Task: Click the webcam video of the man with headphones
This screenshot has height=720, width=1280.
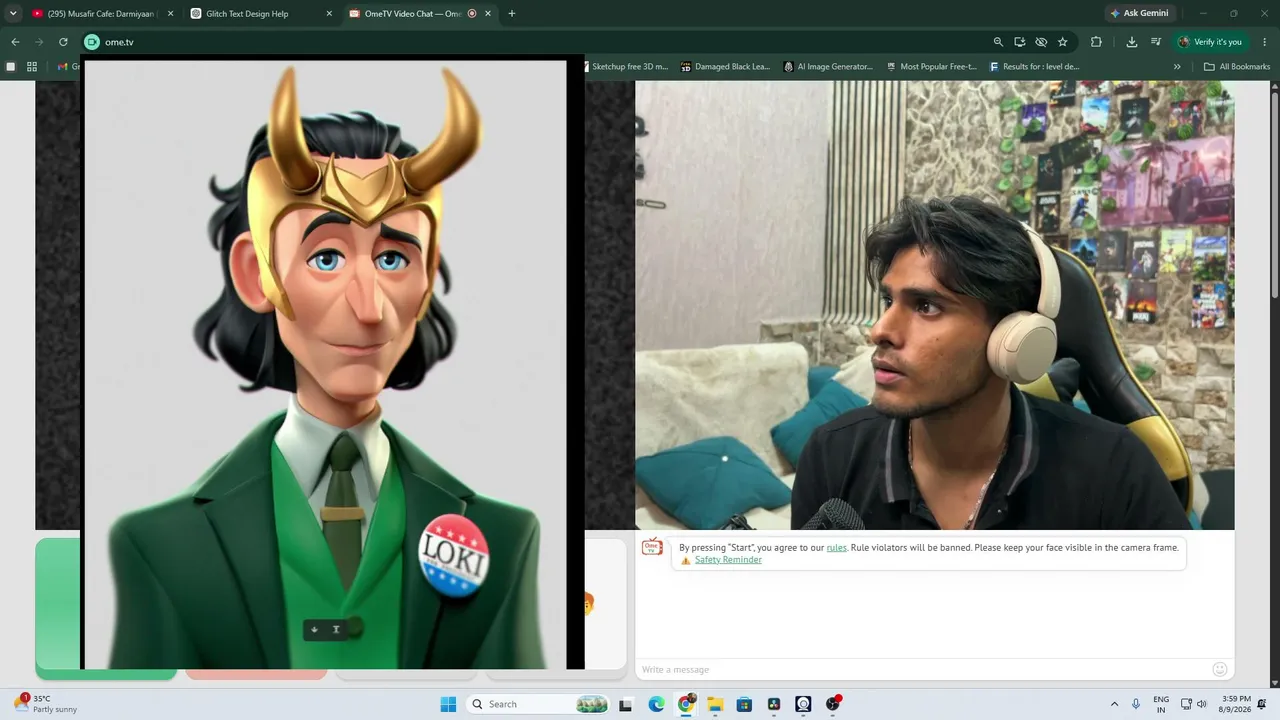Action: [x=934, y=305]
